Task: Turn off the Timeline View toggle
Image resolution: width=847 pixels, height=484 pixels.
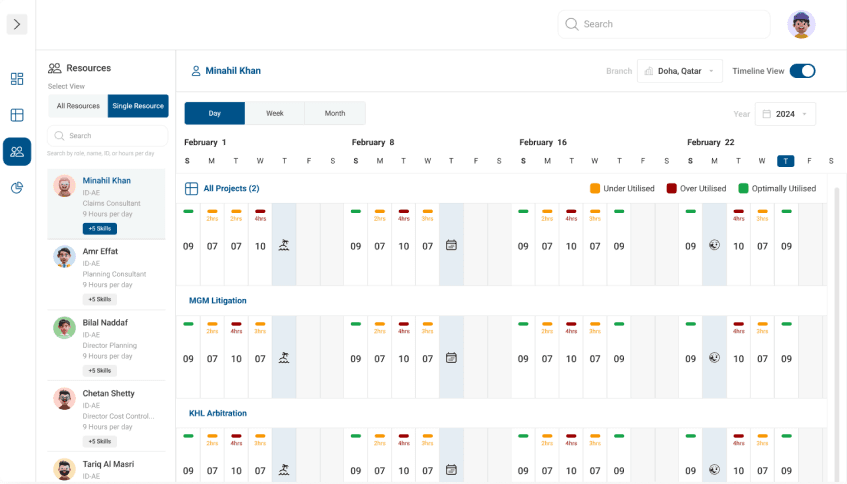Action: pos(802,71)
